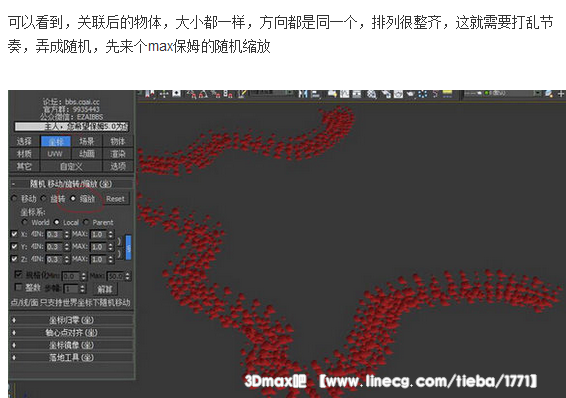Viewport: 566px width, 398px height.
Task: Collapse the 随机 移动/旋转/缩放 rollout
Action: [71, 184]
